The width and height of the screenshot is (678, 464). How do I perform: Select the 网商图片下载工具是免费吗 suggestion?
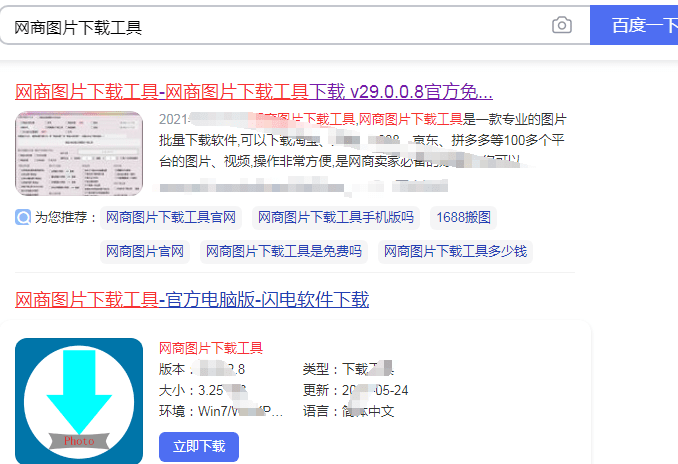(x=284, y=251)
